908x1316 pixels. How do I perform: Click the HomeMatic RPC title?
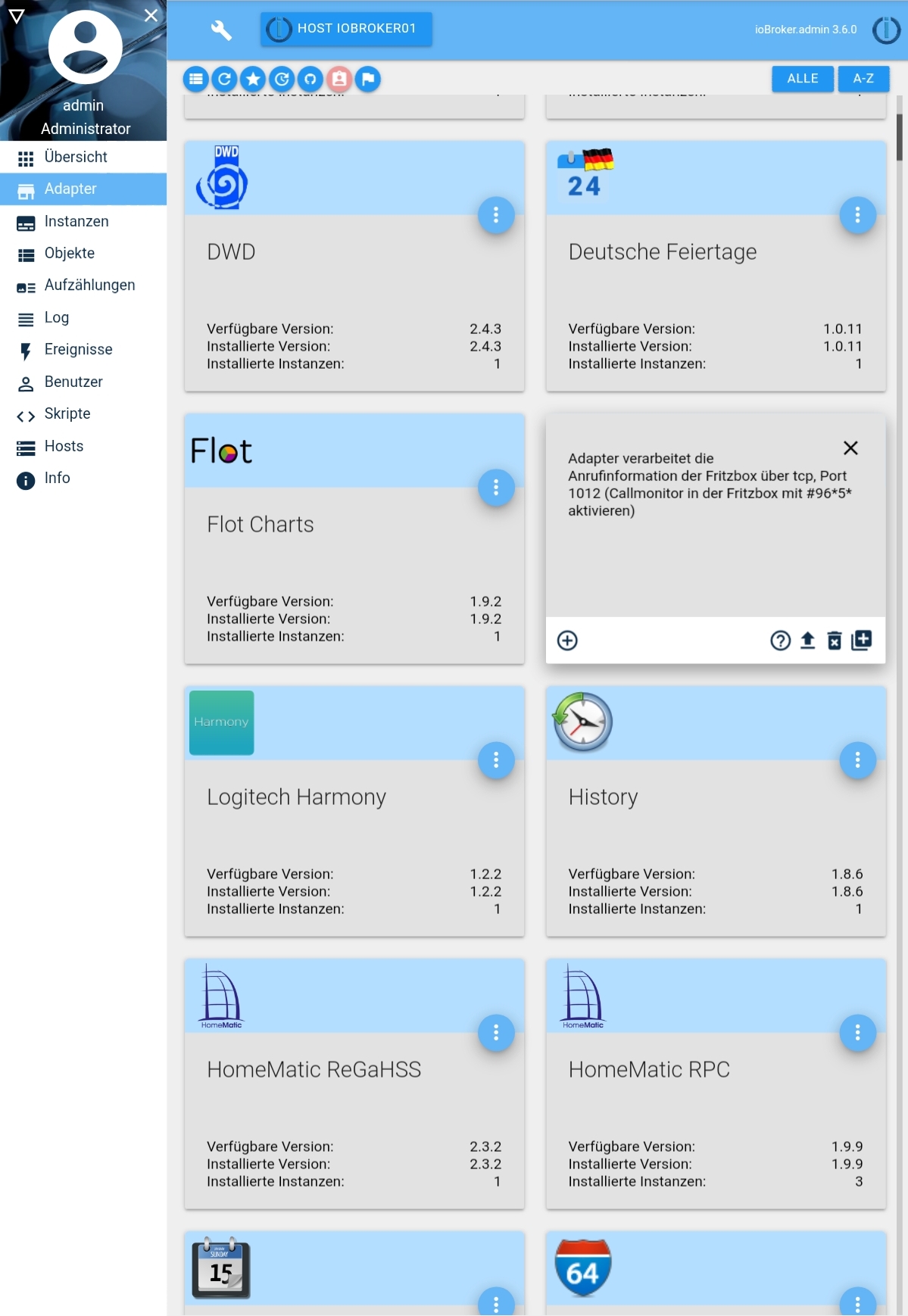(x=649, y=1070)
